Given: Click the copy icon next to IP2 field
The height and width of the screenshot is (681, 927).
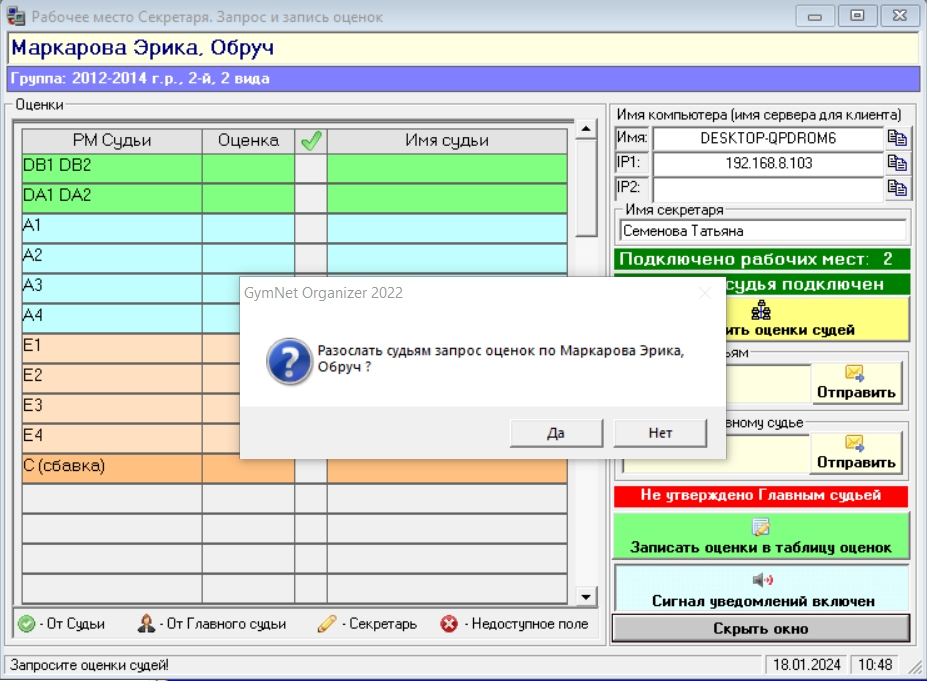Looking at the screenshot, I should click(897, 188).
